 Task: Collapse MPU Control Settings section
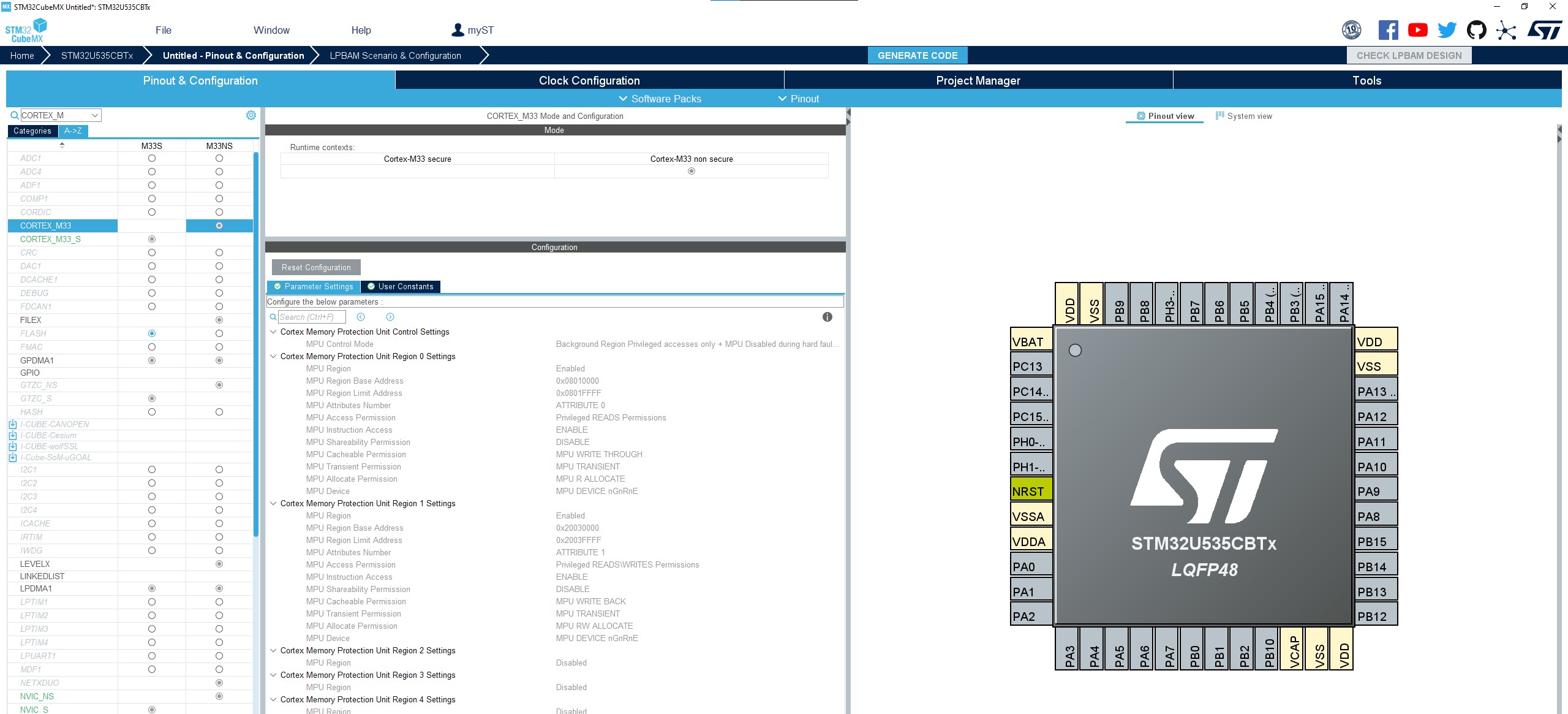point(273,332)
